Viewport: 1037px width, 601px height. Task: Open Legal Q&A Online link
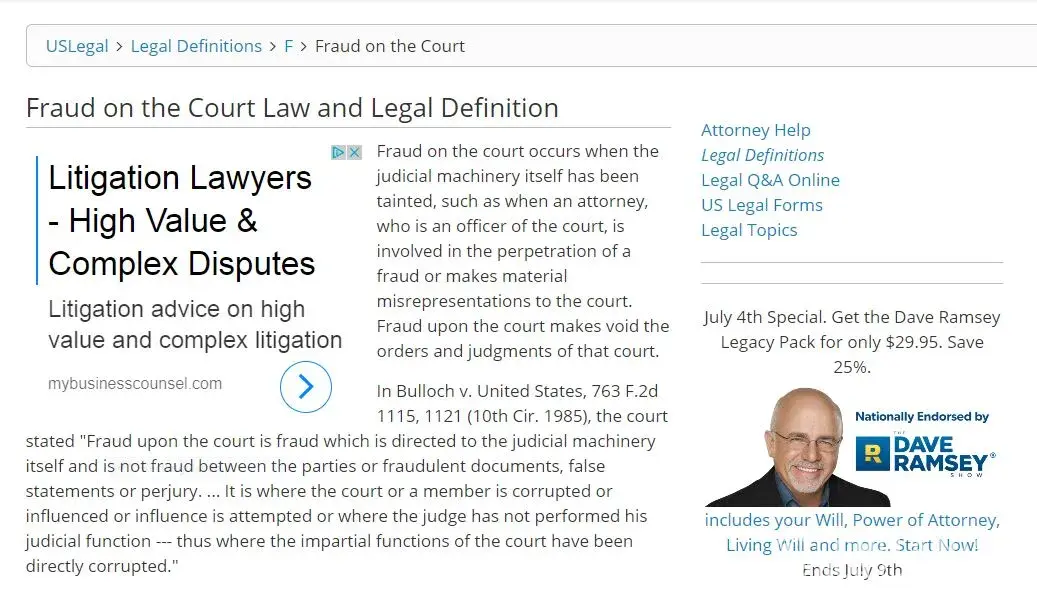pyautogui.click(x=770, y=180)
